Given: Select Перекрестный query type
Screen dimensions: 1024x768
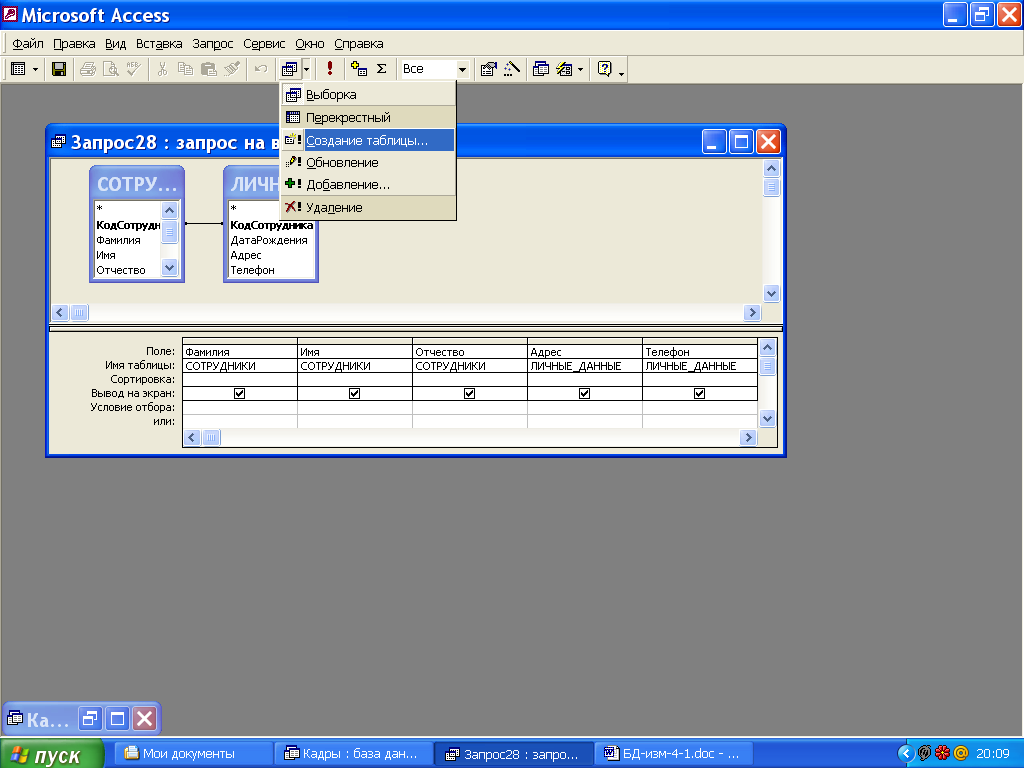Looking at the screenshot, I should point(368,118).
